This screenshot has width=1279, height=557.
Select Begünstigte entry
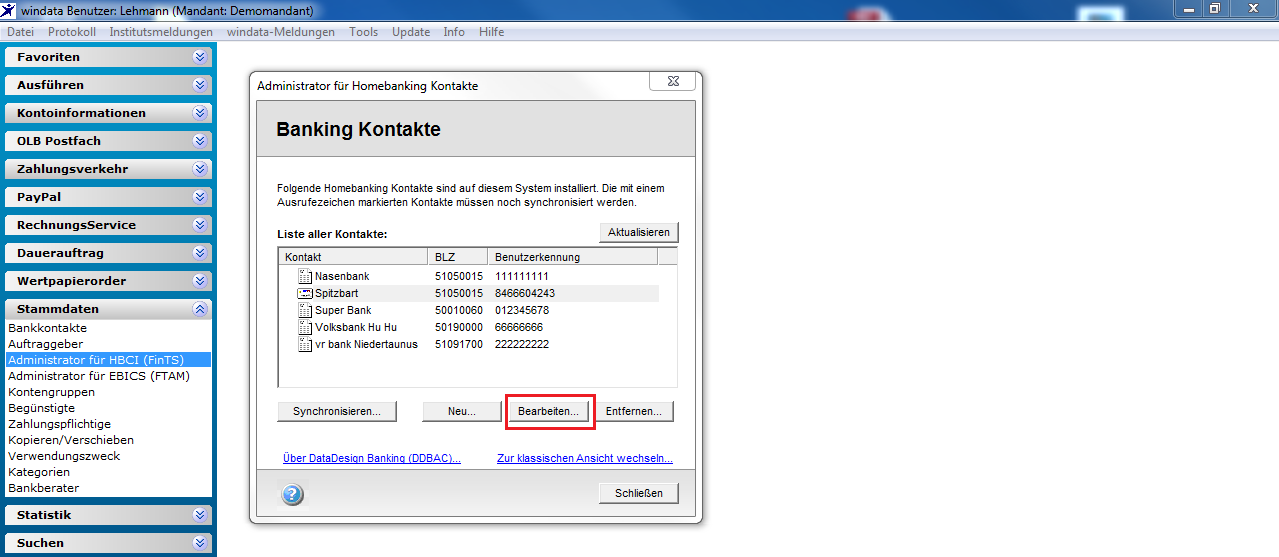point(41,408)
